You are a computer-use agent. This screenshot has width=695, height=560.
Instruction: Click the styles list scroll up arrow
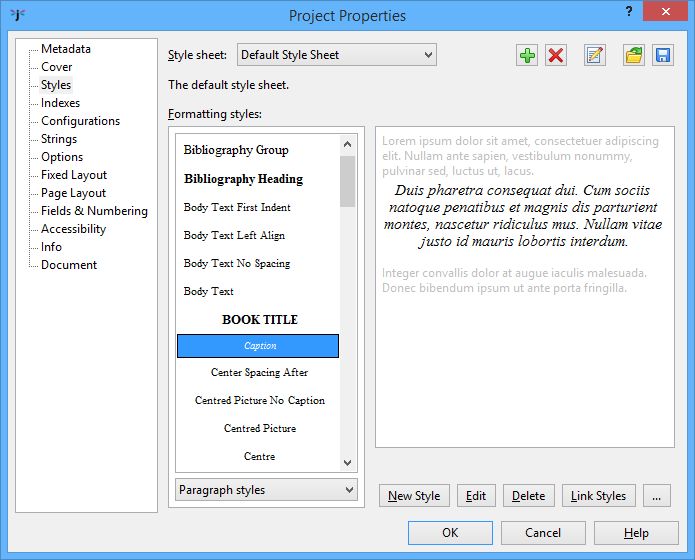coord(348,144)
